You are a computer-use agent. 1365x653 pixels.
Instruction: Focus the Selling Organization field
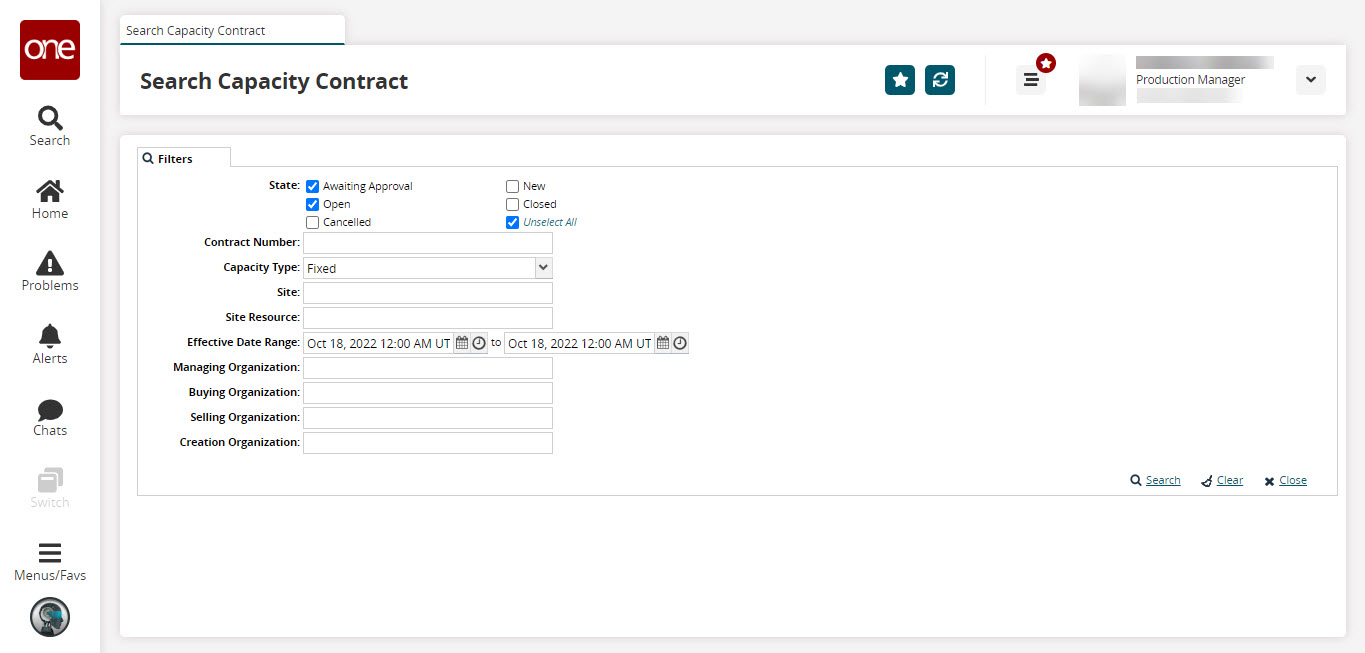pos(428,418)
